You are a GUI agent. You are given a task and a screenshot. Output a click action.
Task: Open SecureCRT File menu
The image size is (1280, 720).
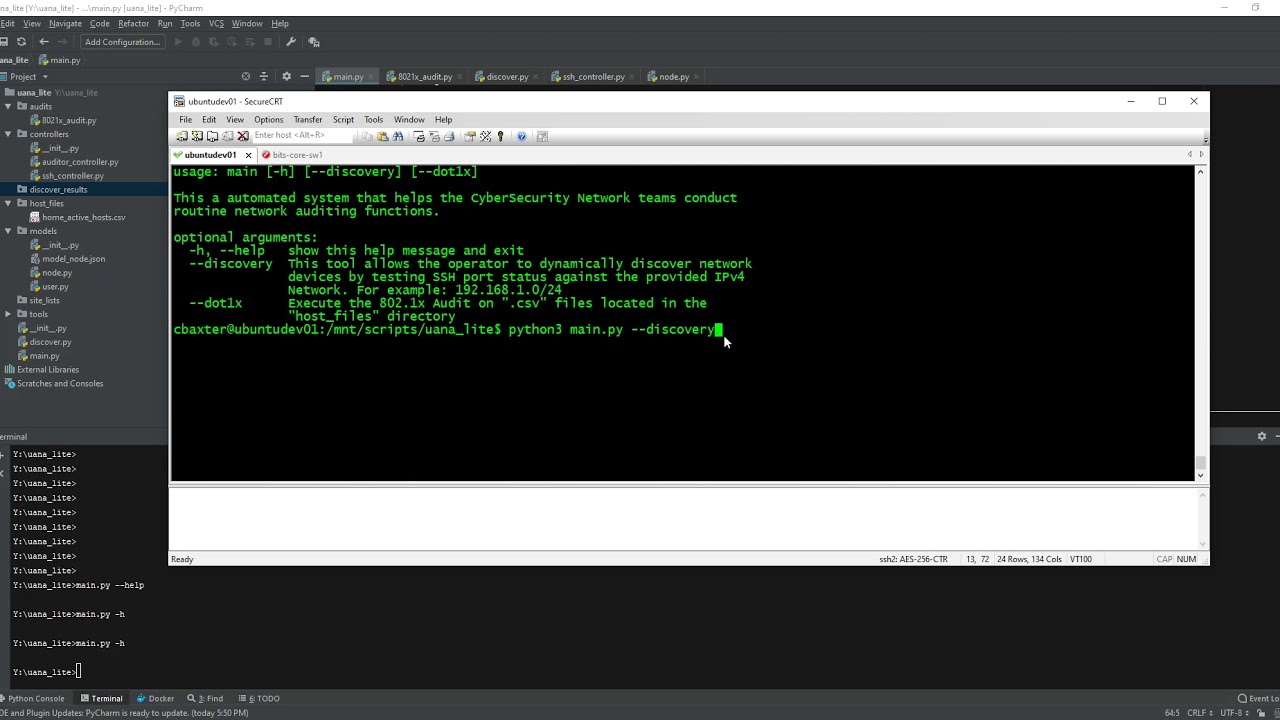(186, 120)
